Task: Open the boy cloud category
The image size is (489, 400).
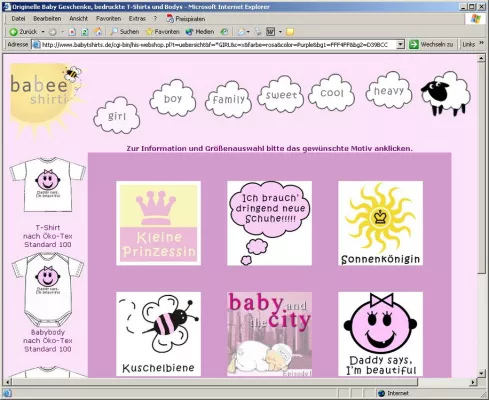Action: pyautogui.click(x=173, y=98)
